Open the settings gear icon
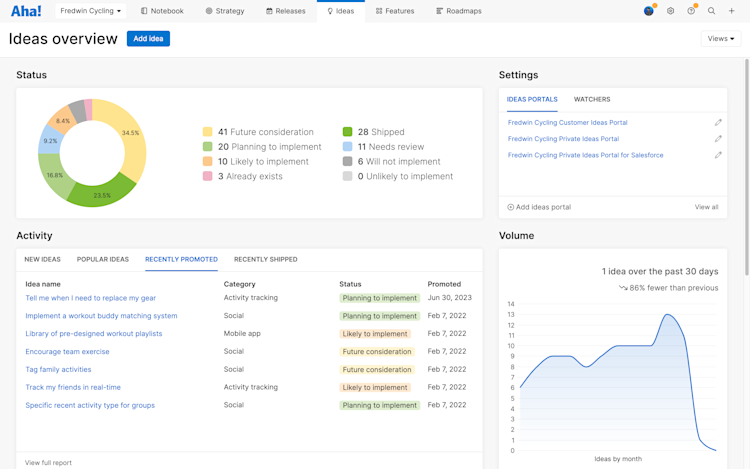This screenshot has height=469, width=750. [x=671, y=11]
